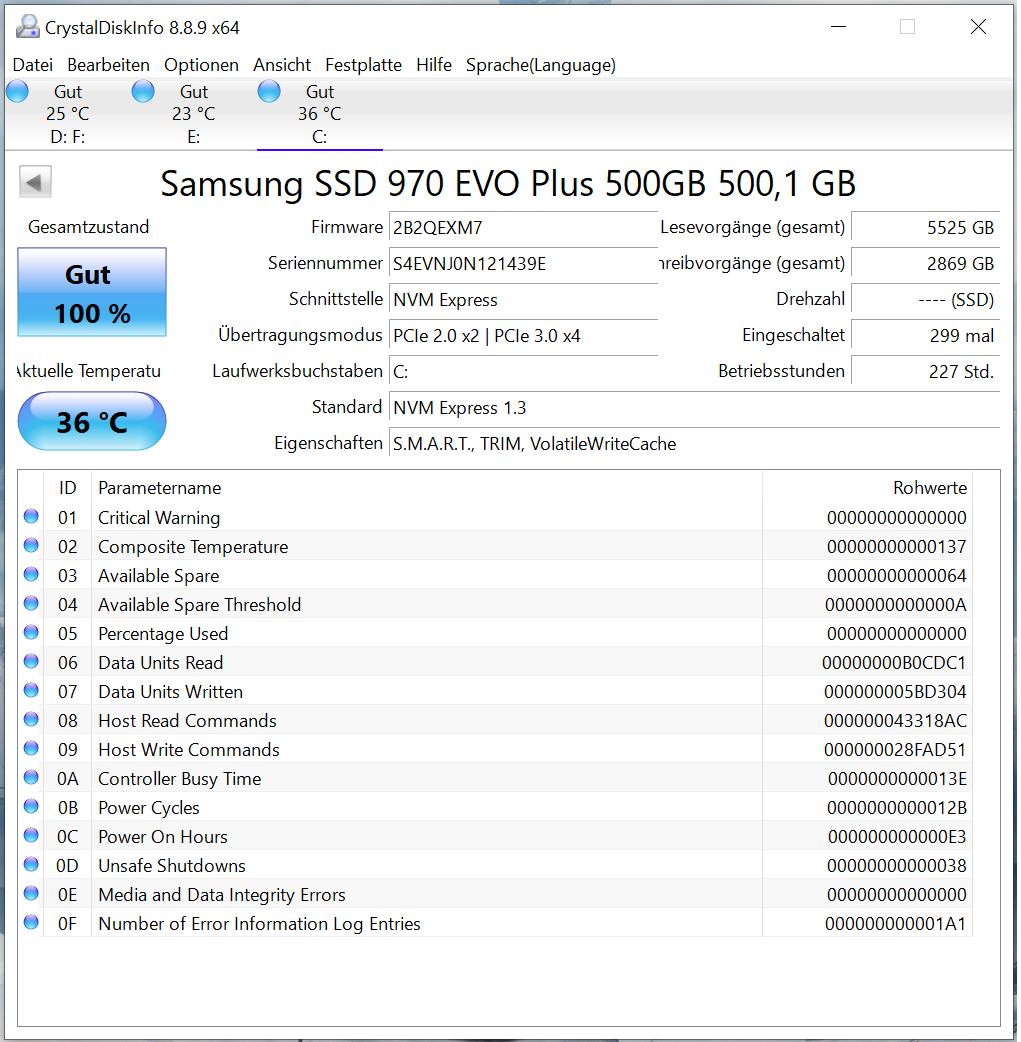Click the status orb of Host Write Commands row

(x=31, y=748)
